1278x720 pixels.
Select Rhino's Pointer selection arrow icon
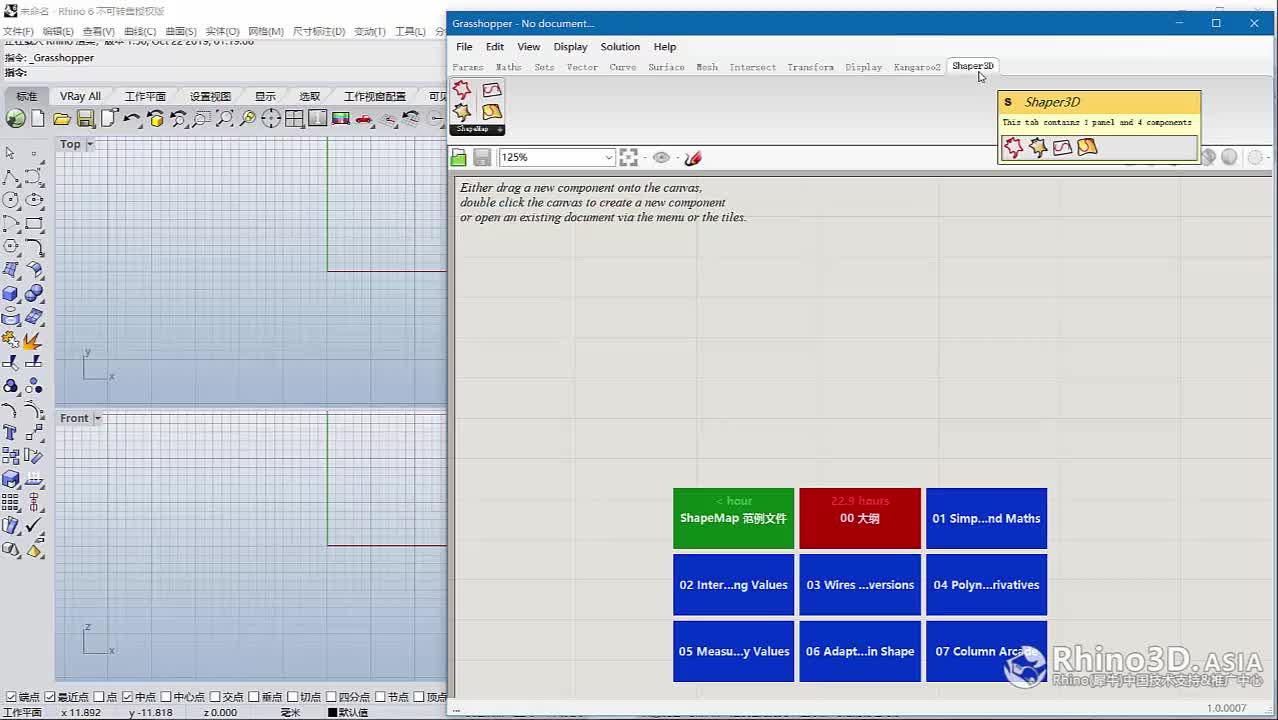(11, 153)
